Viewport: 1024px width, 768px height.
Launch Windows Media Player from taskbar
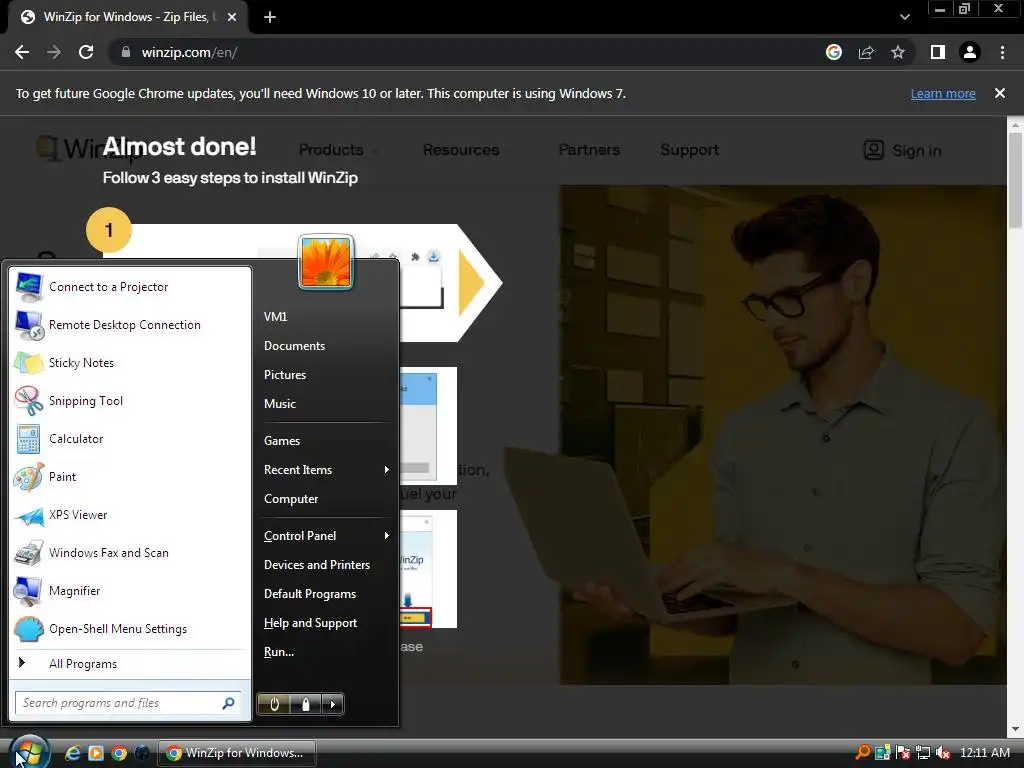[96, 753]
